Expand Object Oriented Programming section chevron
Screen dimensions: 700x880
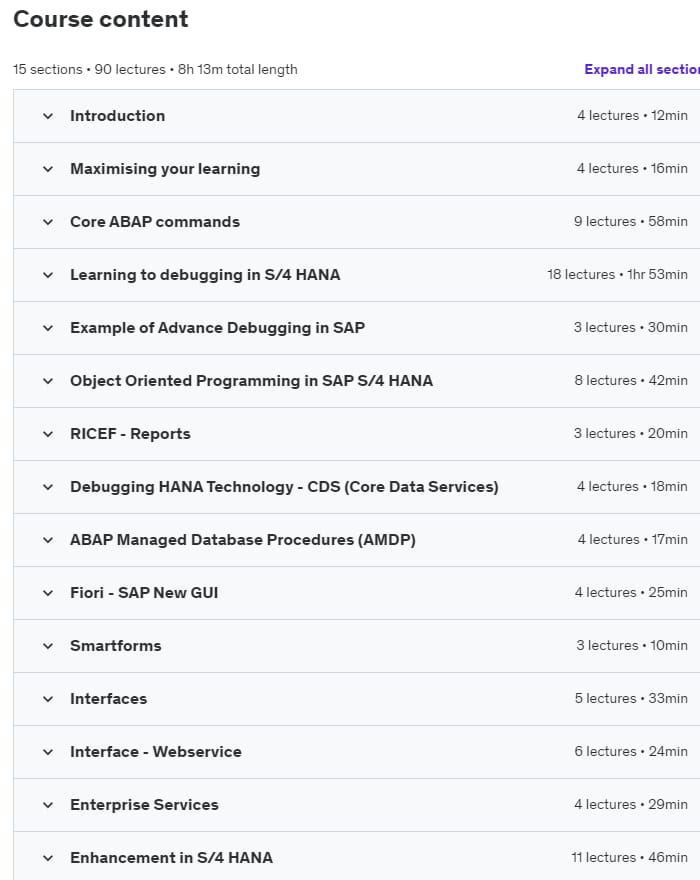tap(48, 381)
